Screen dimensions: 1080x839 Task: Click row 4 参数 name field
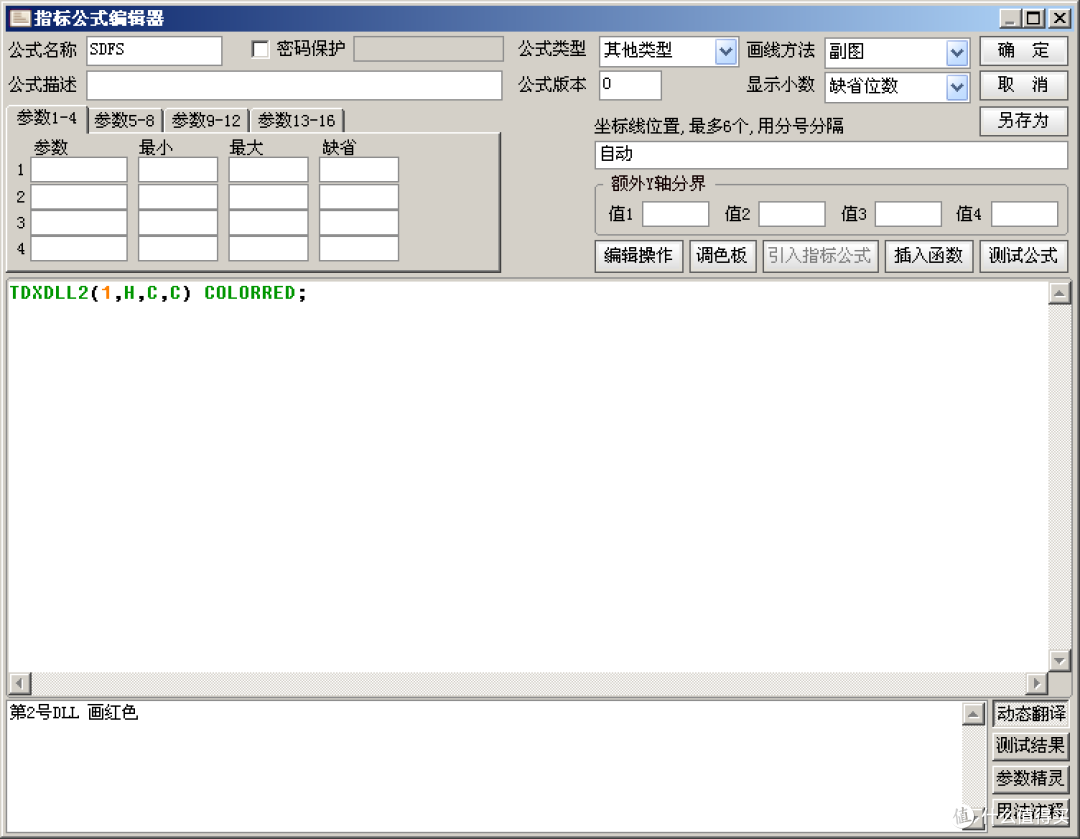coord(79,249)
